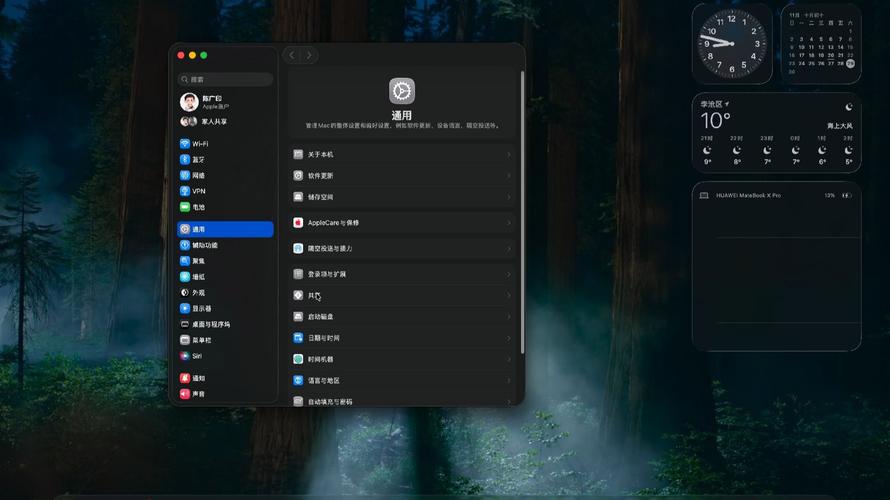Expand the Startup Disk (启动磁盘) row chevron
Screen dimensions: 890x500
[x=509, y=317]
